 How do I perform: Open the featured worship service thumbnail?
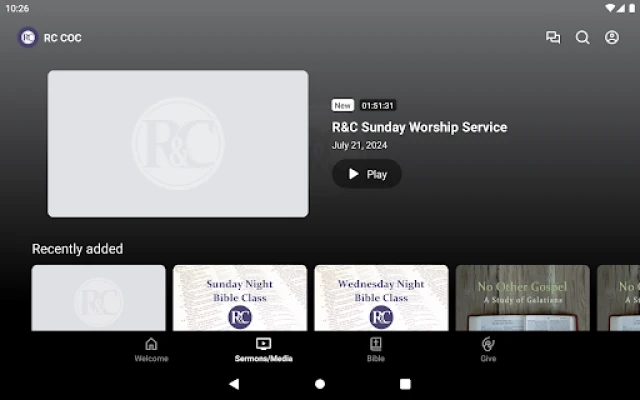pos(178,144)
